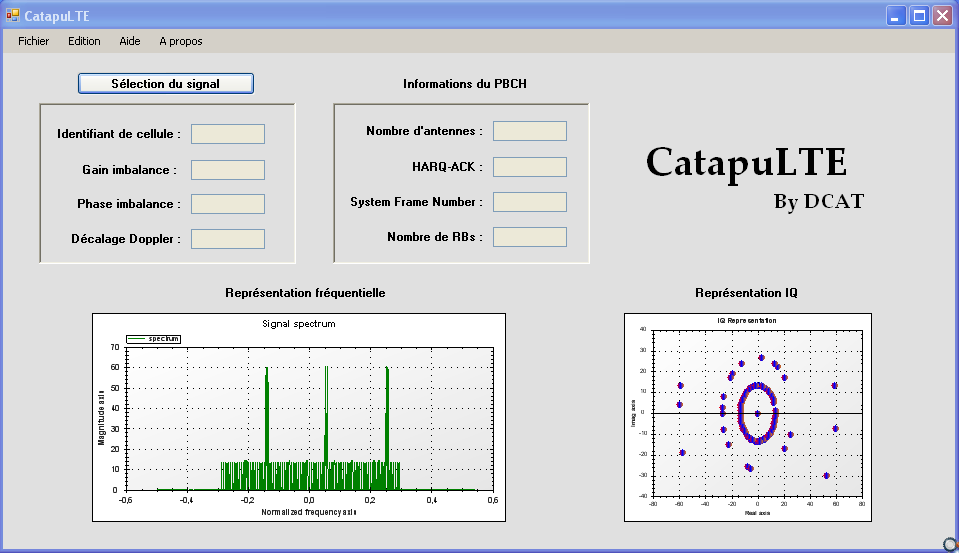The image size is (959, 553).
Task: Open the Fichier menu
Action: [34, 41]
